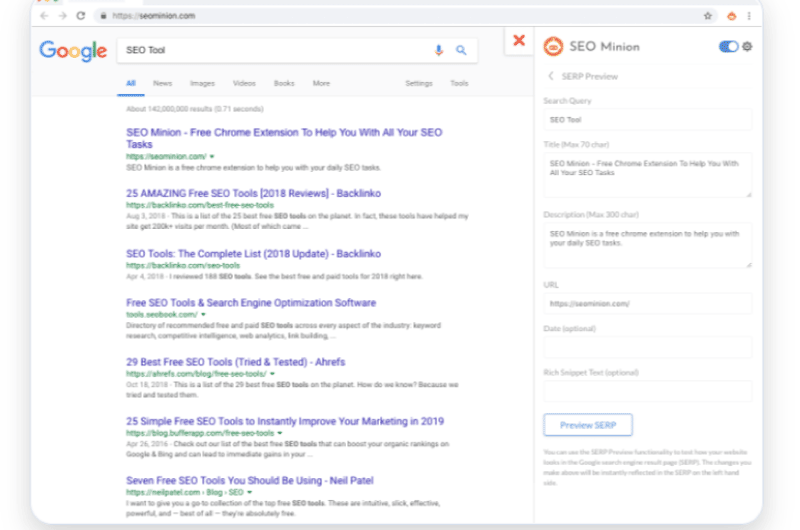Click the Search Query field in SEO Minion
This screenshot has height=530, width=800.
[x=647, y=120]
